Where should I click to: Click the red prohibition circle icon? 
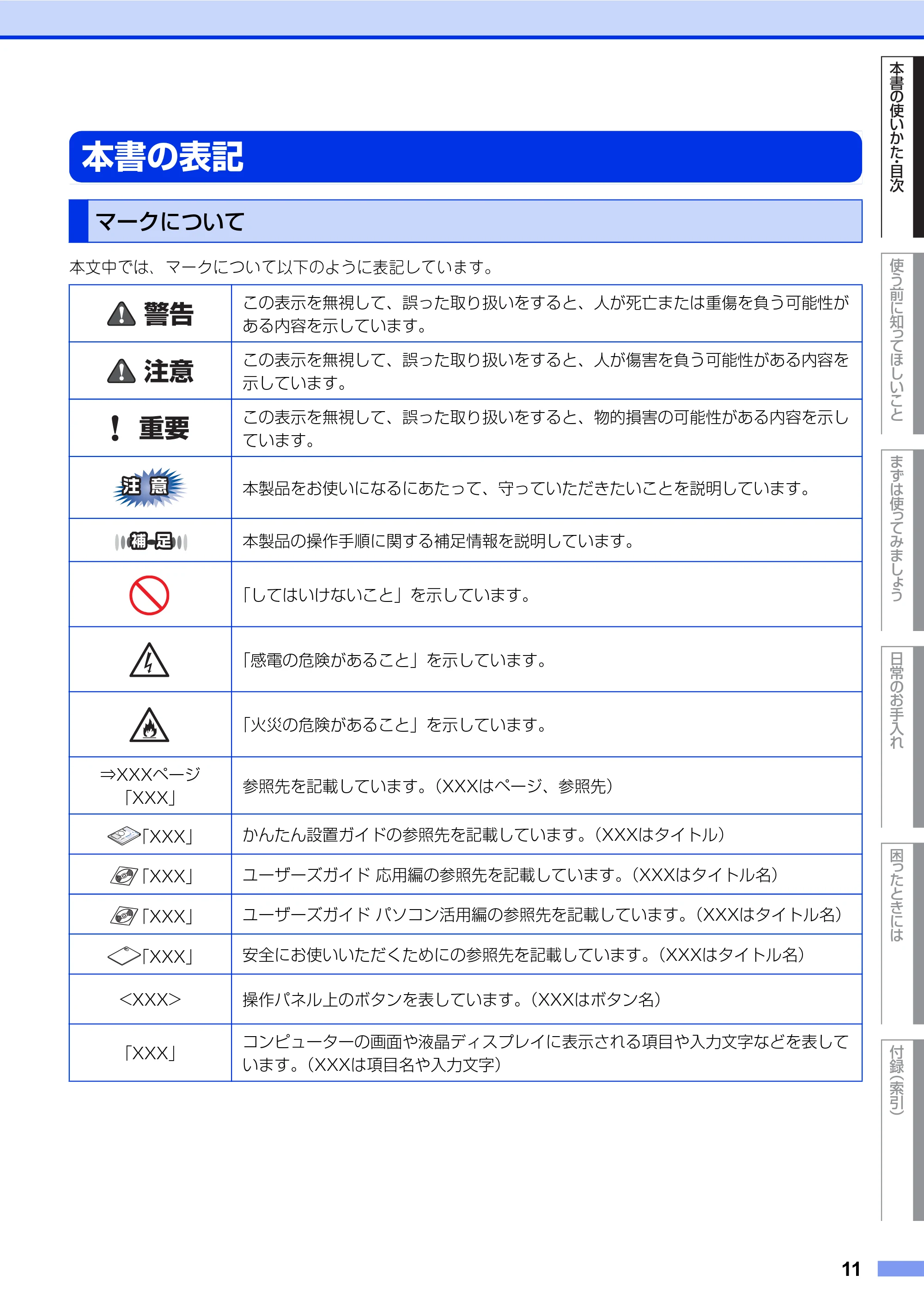(x=149, y=595)
